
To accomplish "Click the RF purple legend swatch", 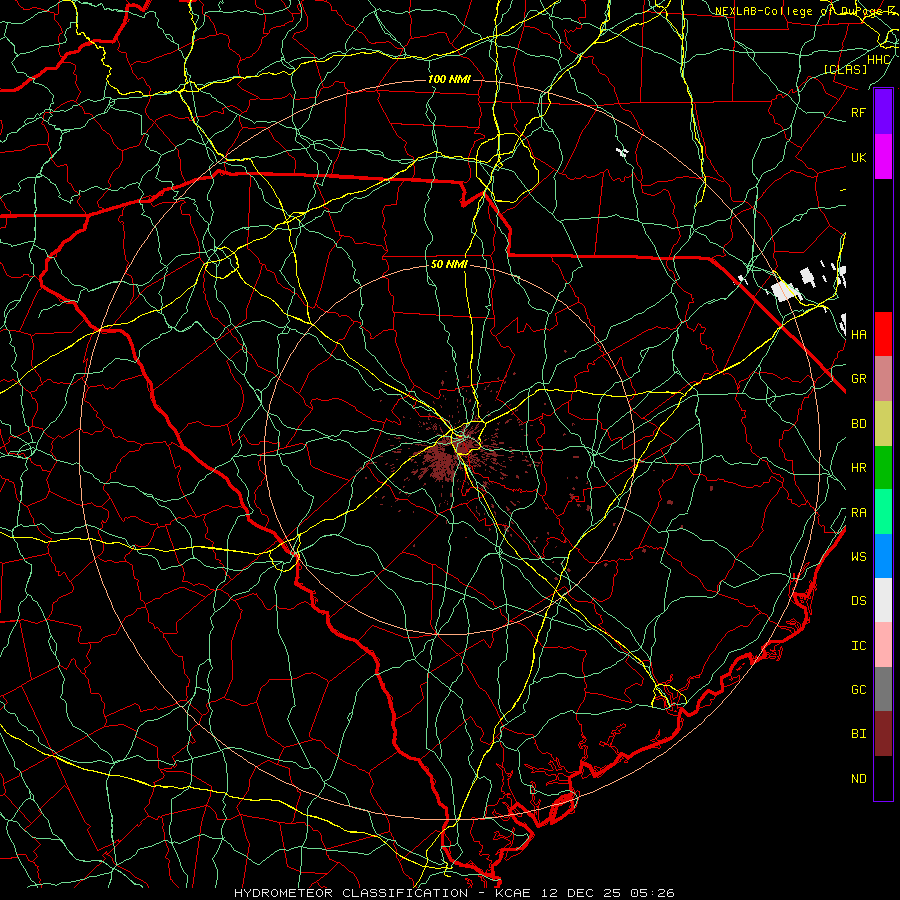I will pyautogui.click(x=883, y=111).
